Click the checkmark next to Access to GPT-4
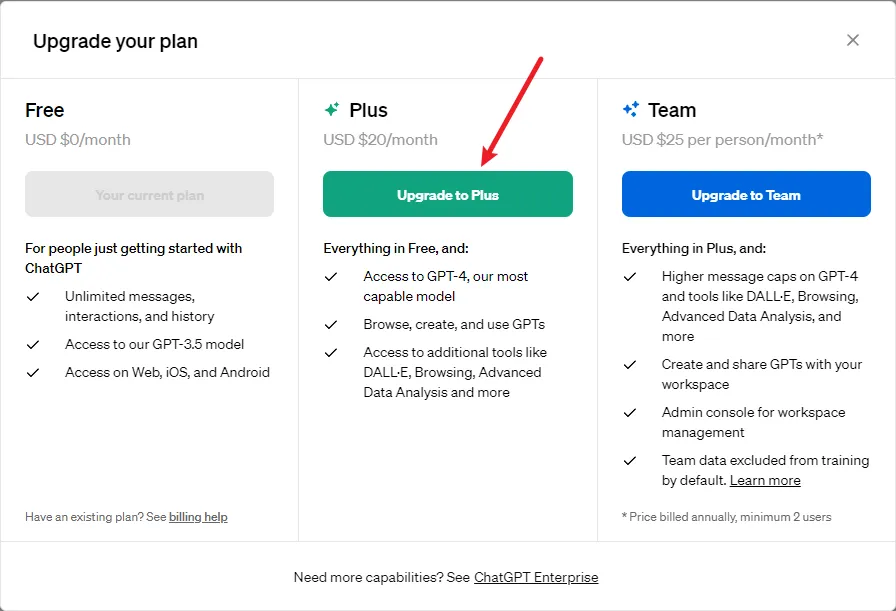 (331, 277)
